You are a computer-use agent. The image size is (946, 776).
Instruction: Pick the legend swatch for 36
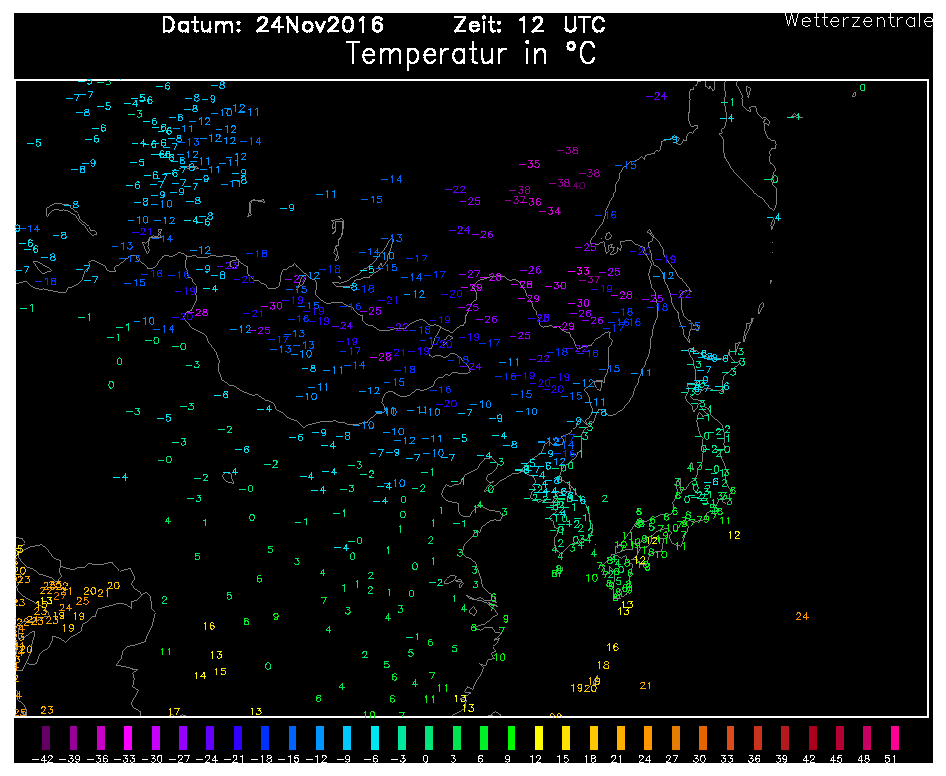[x=756, y=738]
